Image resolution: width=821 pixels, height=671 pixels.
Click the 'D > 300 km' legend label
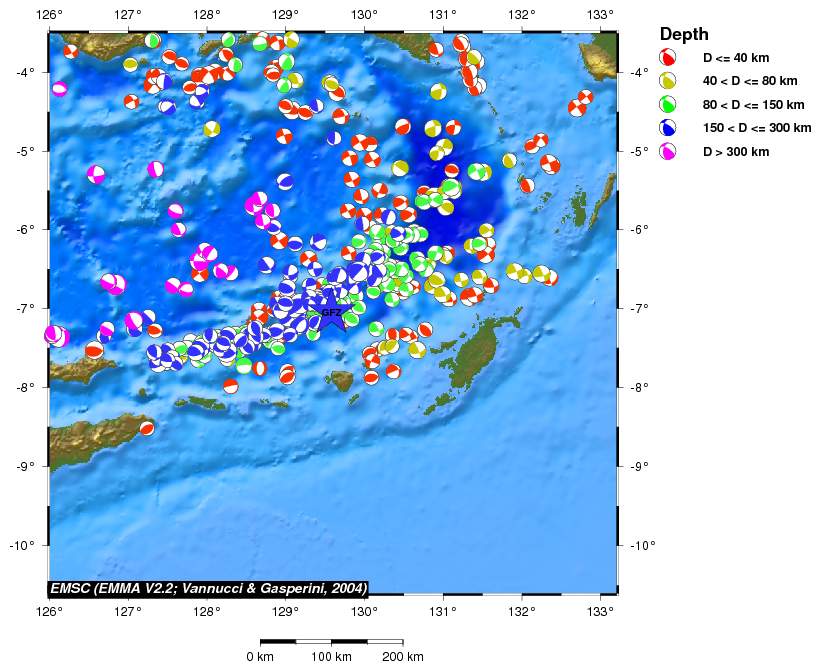(x=736, y=152)
